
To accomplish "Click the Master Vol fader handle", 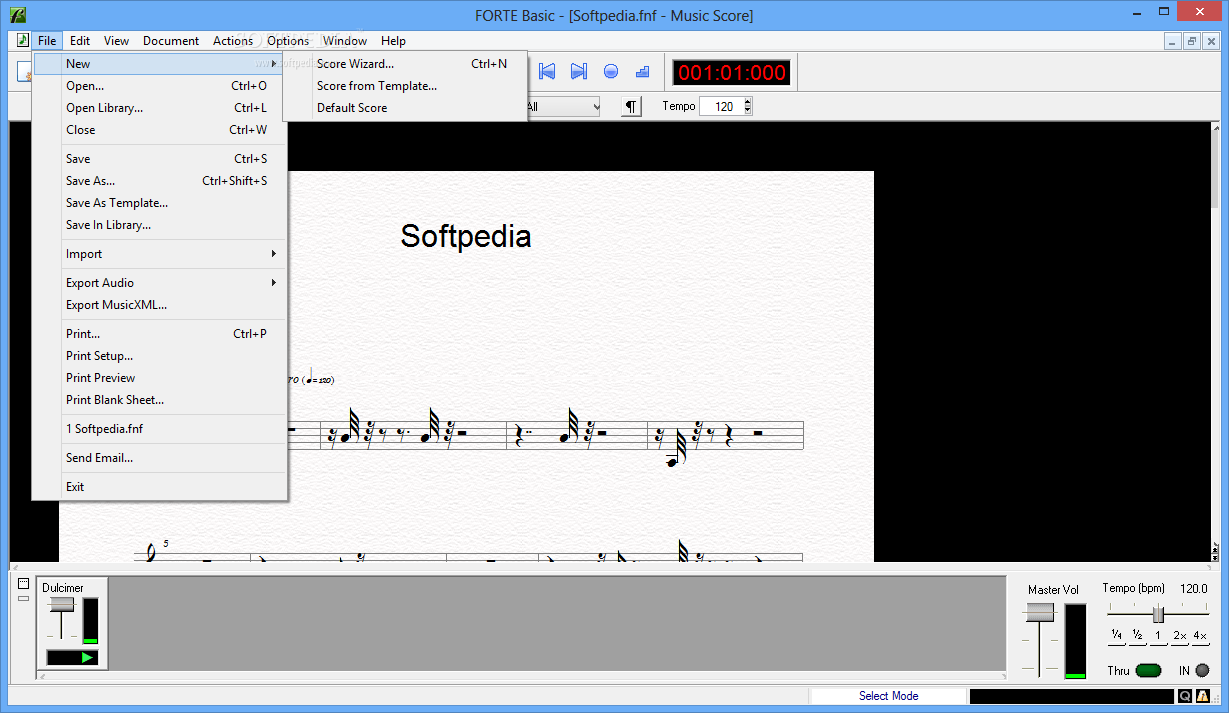I will (1040, 612).
